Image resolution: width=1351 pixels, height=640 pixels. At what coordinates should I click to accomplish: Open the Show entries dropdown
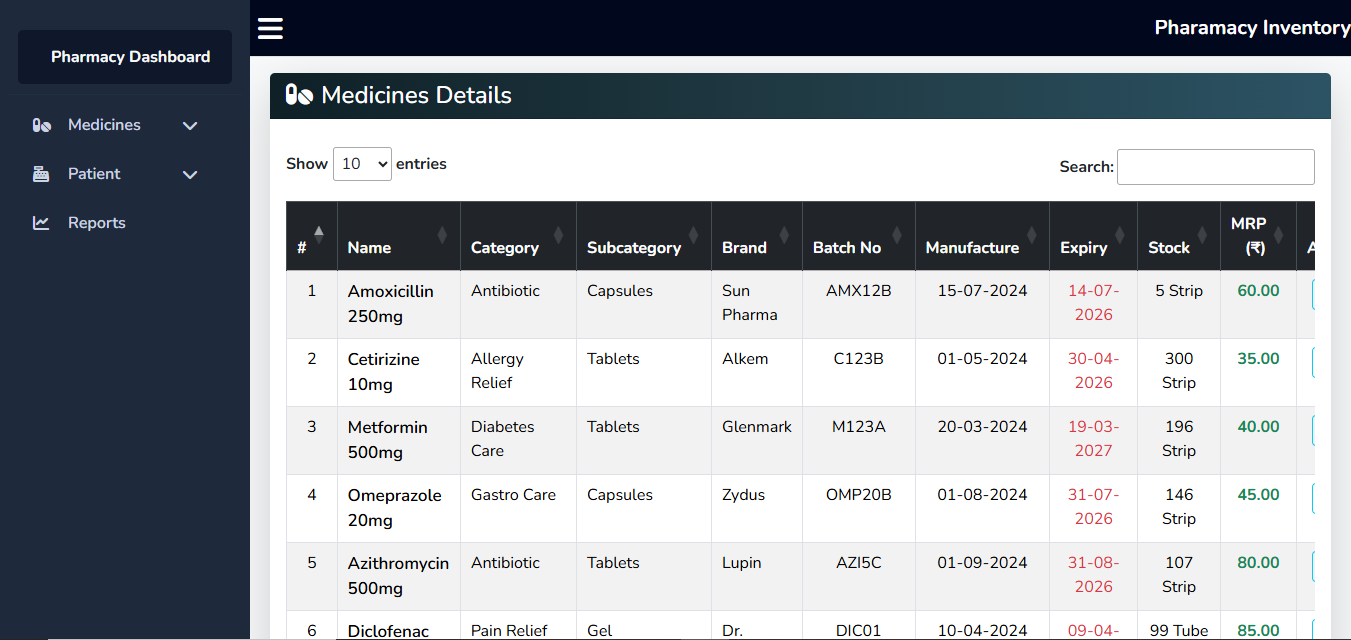pos(362,164)
